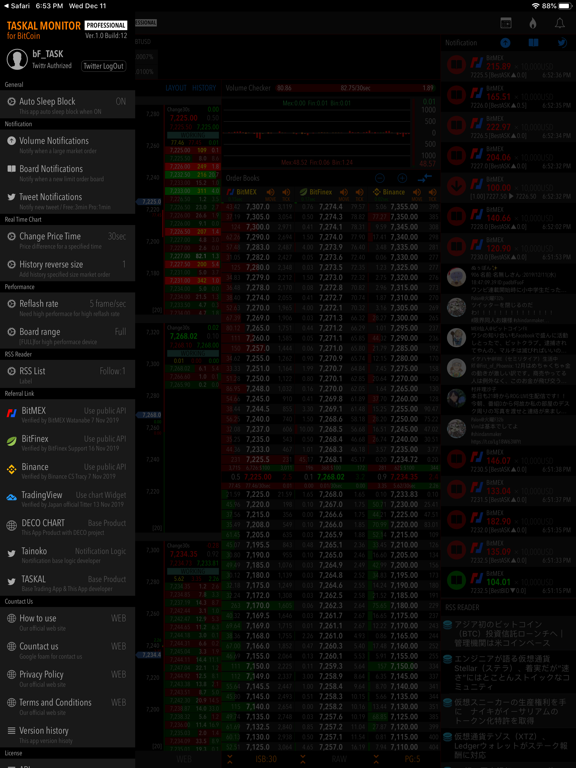Open BitFinex referral link
Image resolution: width=576 pixels, height=768 pixels.
point(68,442)
